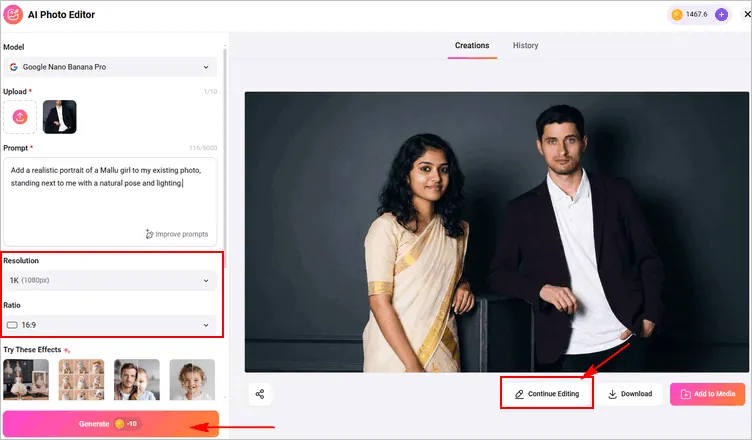This screenshot has height=440, width=752.
Task: Click the share icon below the image
Action: click(x=260, y=394)
